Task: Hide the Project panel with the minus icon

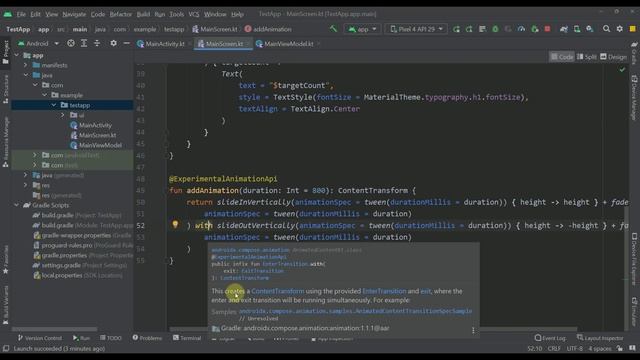Action: [127, 43]
